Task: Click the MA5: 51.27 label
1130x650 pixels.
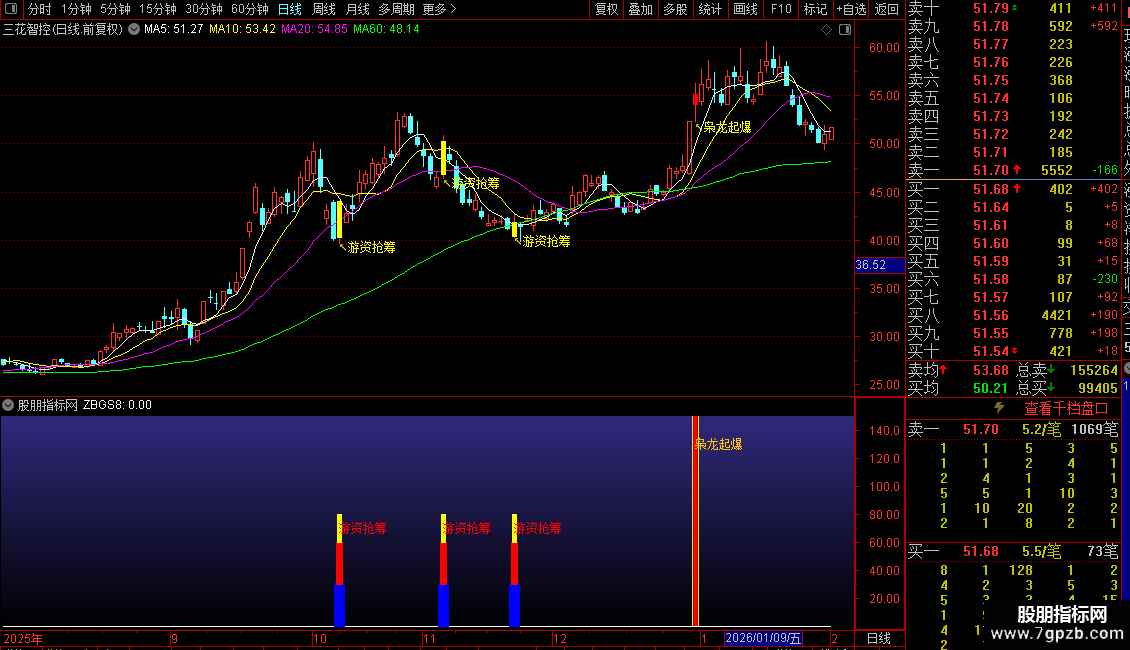Action: tap(173, 30)
